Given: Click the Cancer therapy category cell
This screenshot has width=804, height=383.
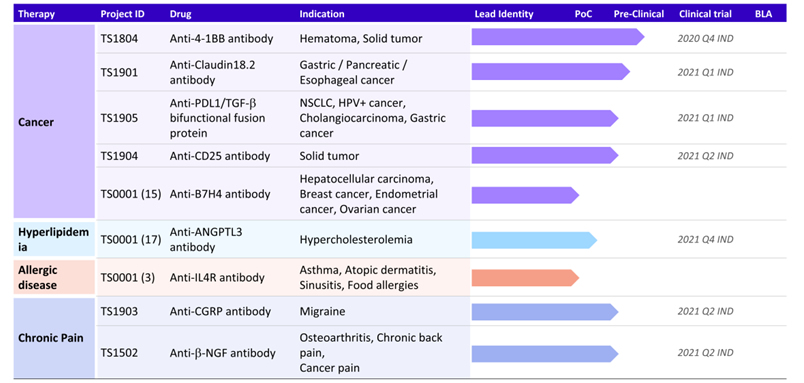Looking at the screenshot, I should coord(54,122).
